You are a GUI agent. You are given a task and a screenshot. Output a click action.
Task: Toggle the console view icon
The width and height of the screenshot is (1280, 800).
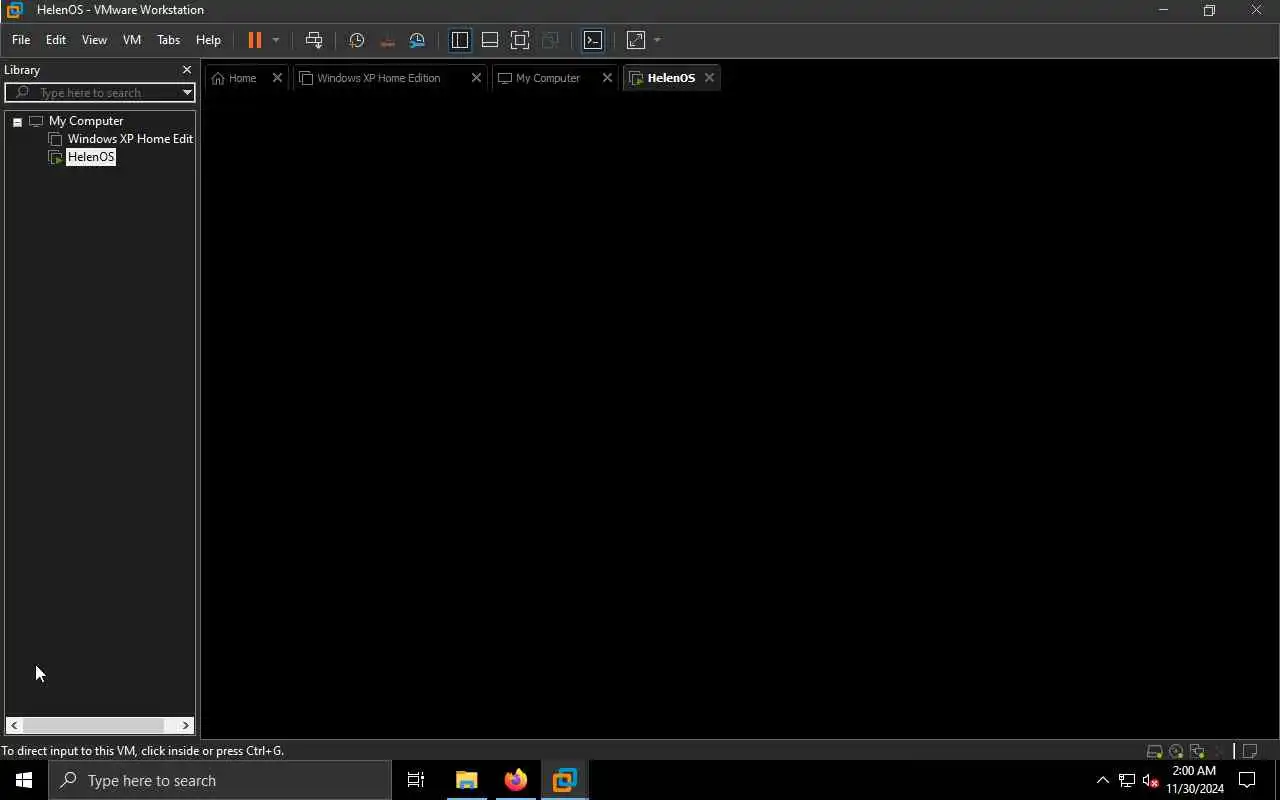(x=593, y=40)
